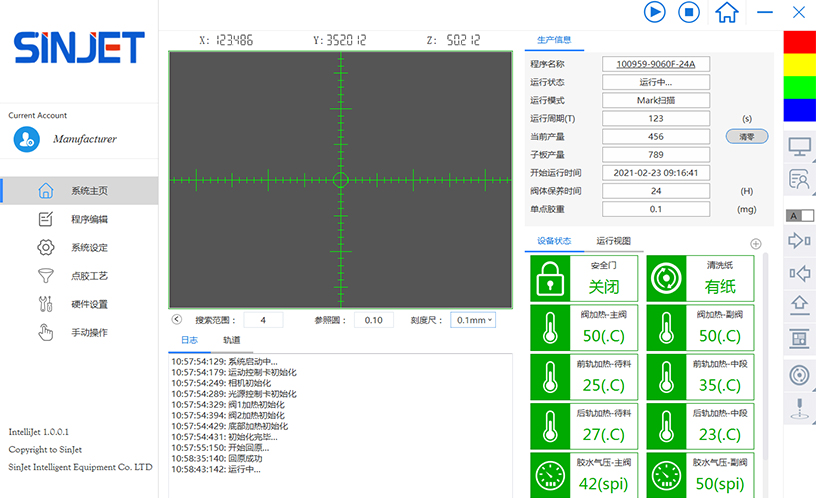
Task: Click the red color block
Action: click(x=799, y=42)
